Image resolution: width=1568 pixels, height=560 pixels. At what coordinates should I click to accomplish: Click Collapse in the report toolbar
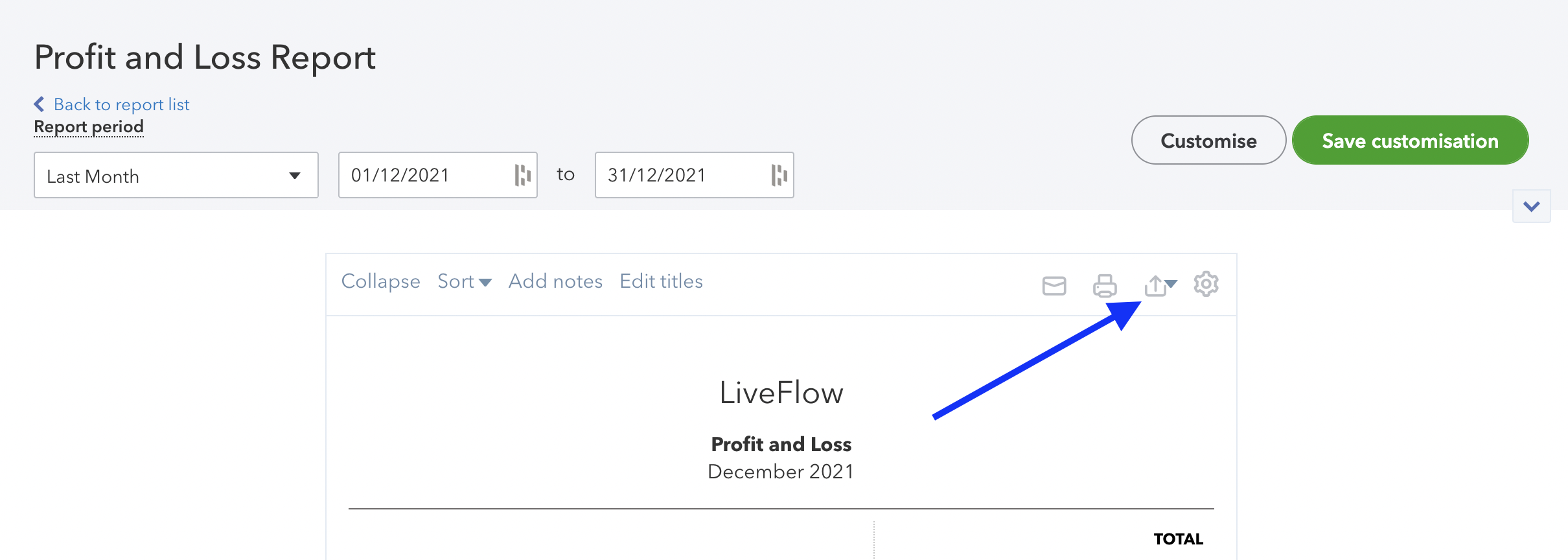pyautogui.click(x=380, y=281)
